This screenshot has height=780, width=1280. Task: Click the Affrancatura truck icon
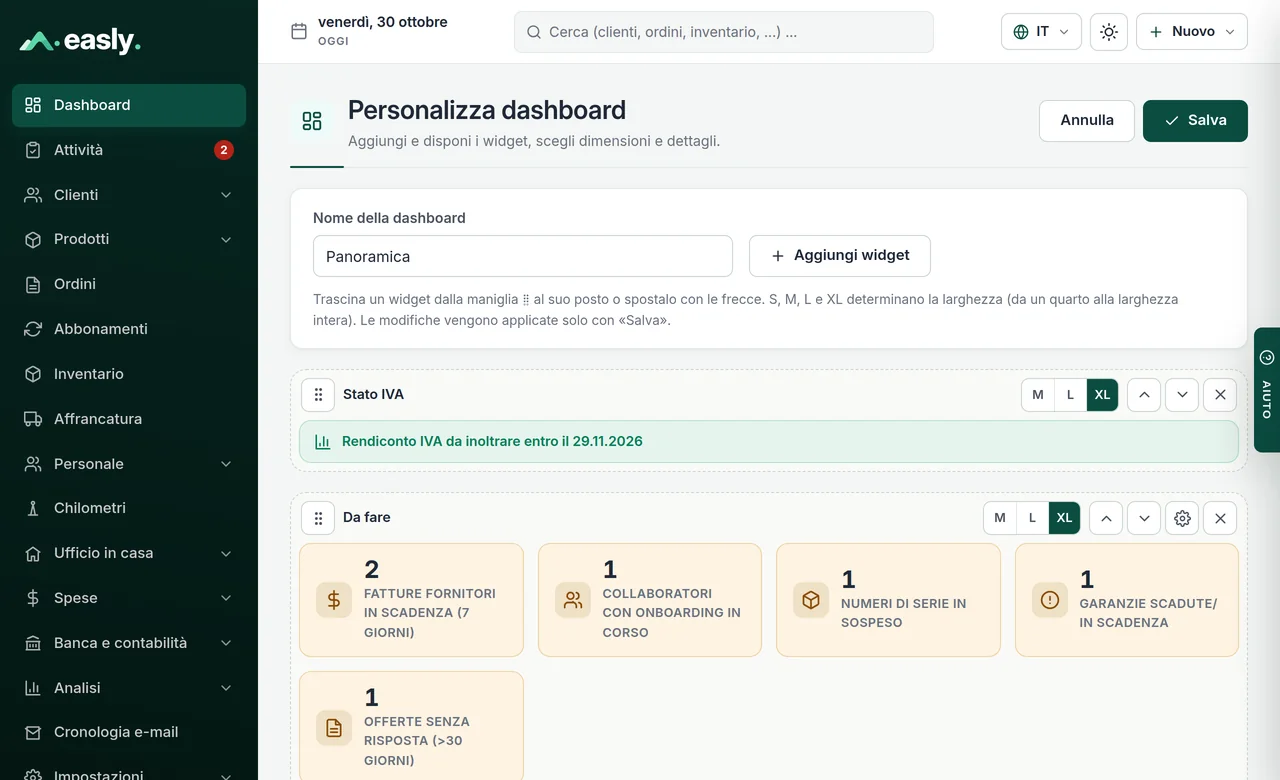tap(33, 419)
